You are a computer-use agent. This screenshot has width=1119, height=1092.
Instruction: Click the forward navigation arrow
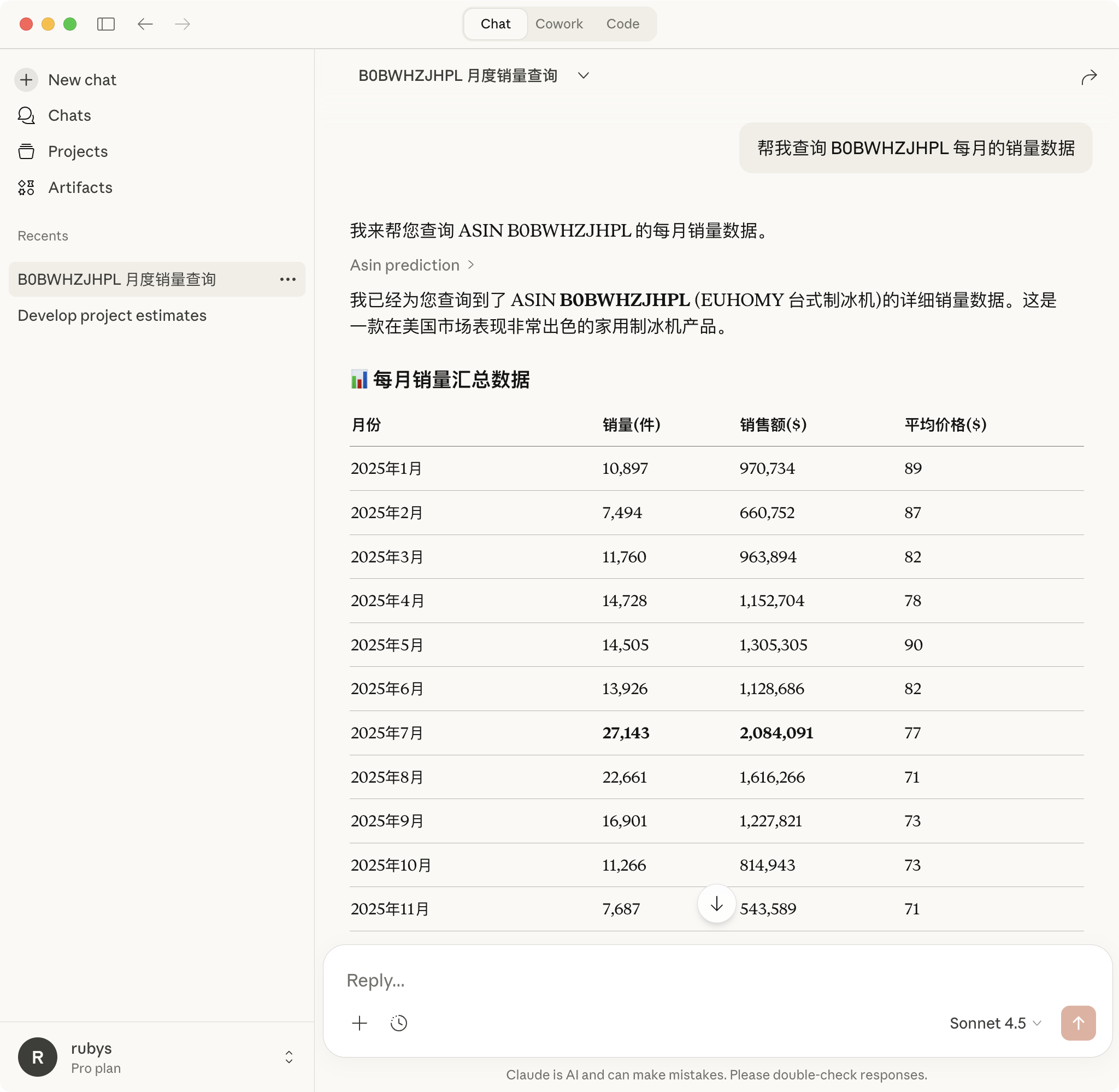[x=182, y=24]
